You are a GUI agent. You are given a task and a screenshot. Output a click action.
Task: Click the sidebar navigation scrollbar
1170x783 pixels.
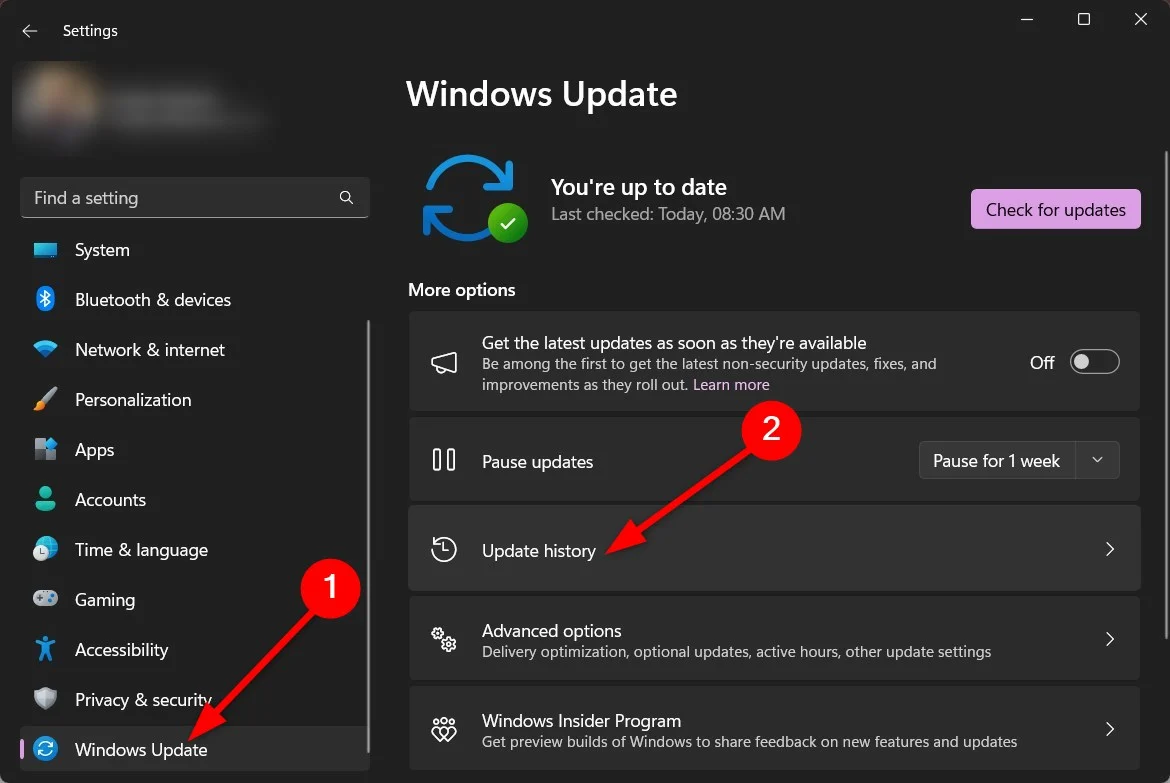click(x=369, y=536)
